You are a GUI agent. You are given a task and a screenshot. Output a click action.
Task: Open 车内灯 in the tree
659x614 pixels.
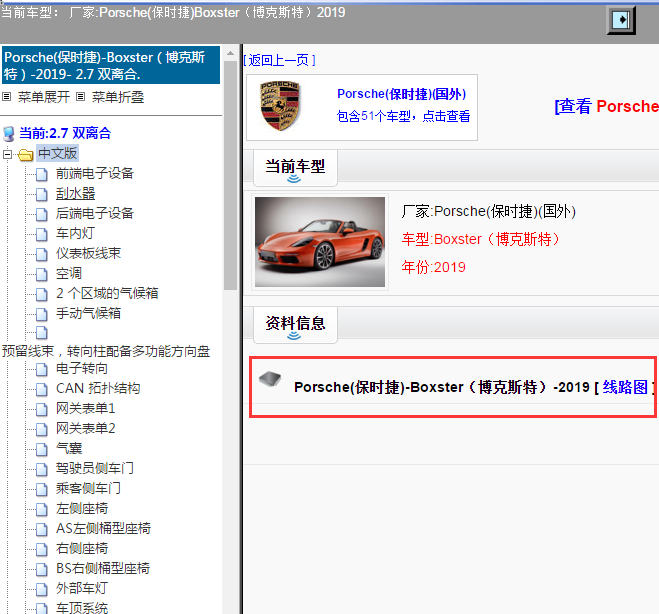coord(75,233)
